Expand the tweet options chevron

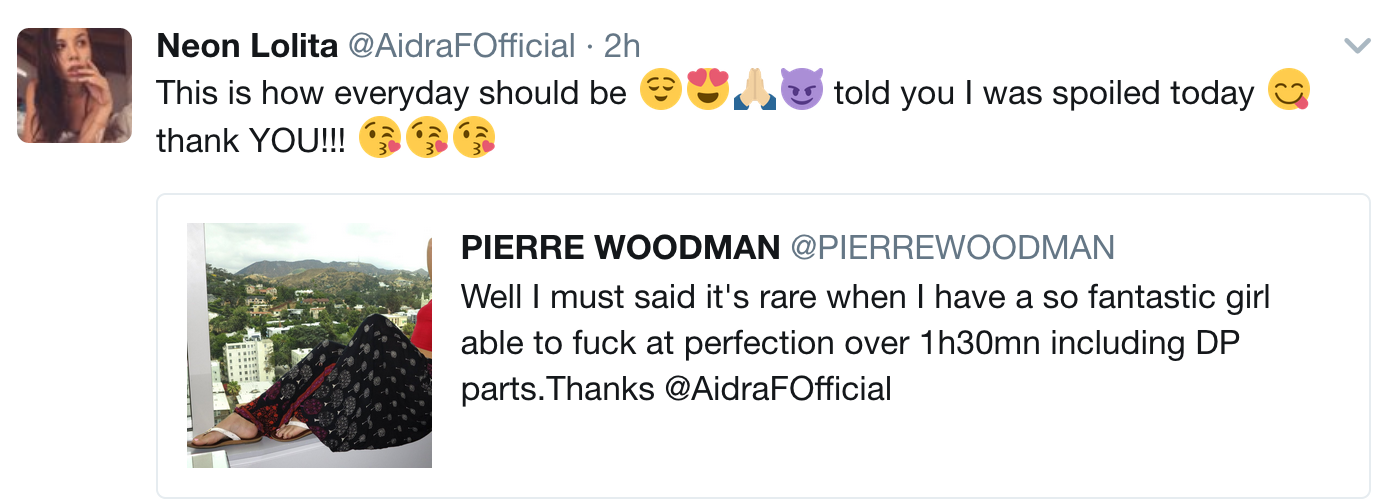(1356, 46)
